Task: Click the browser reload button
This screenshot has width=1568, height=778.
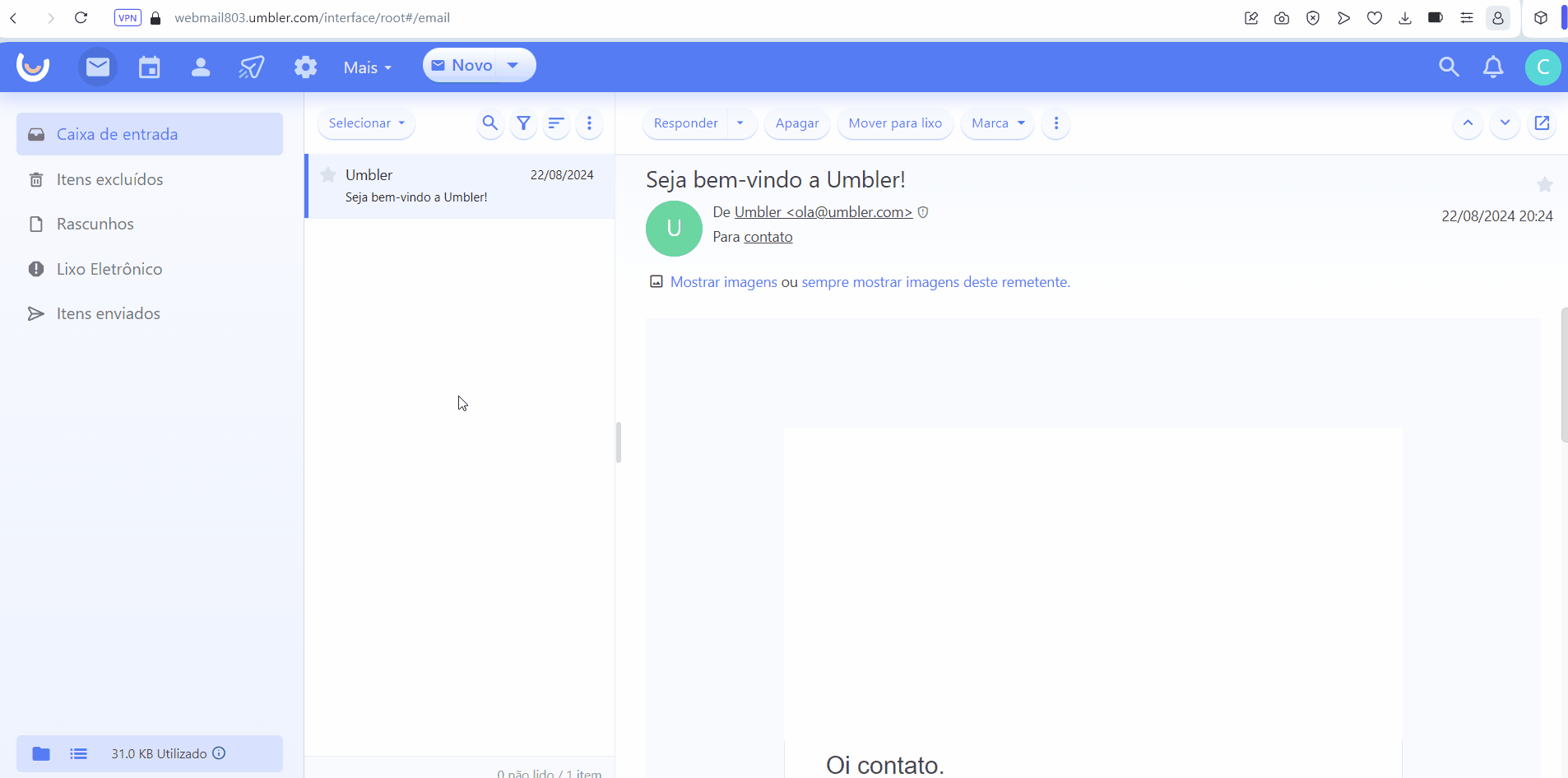Action: (x=81, y=18)
